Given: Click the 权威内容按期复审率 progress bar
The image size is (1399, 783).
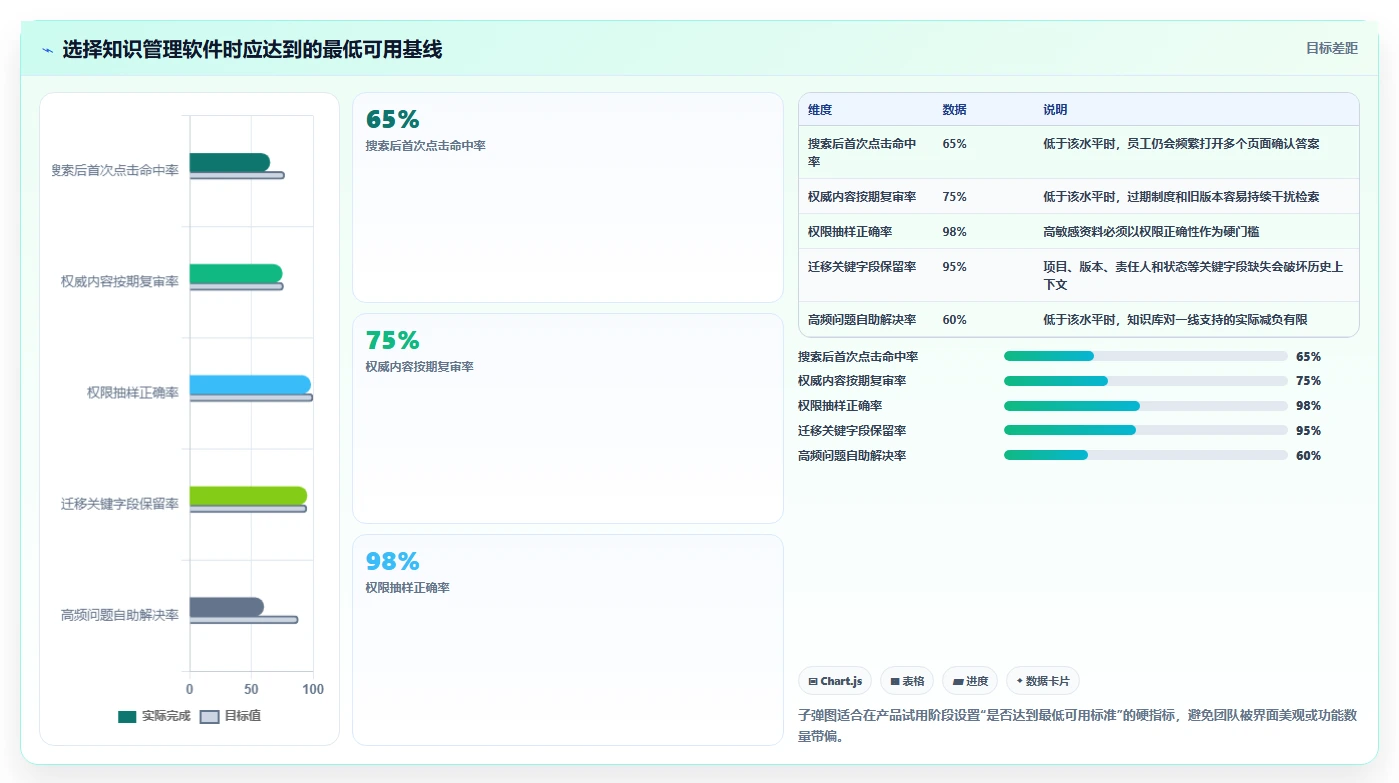Looking at the screenshot, I should (1146, 381).
